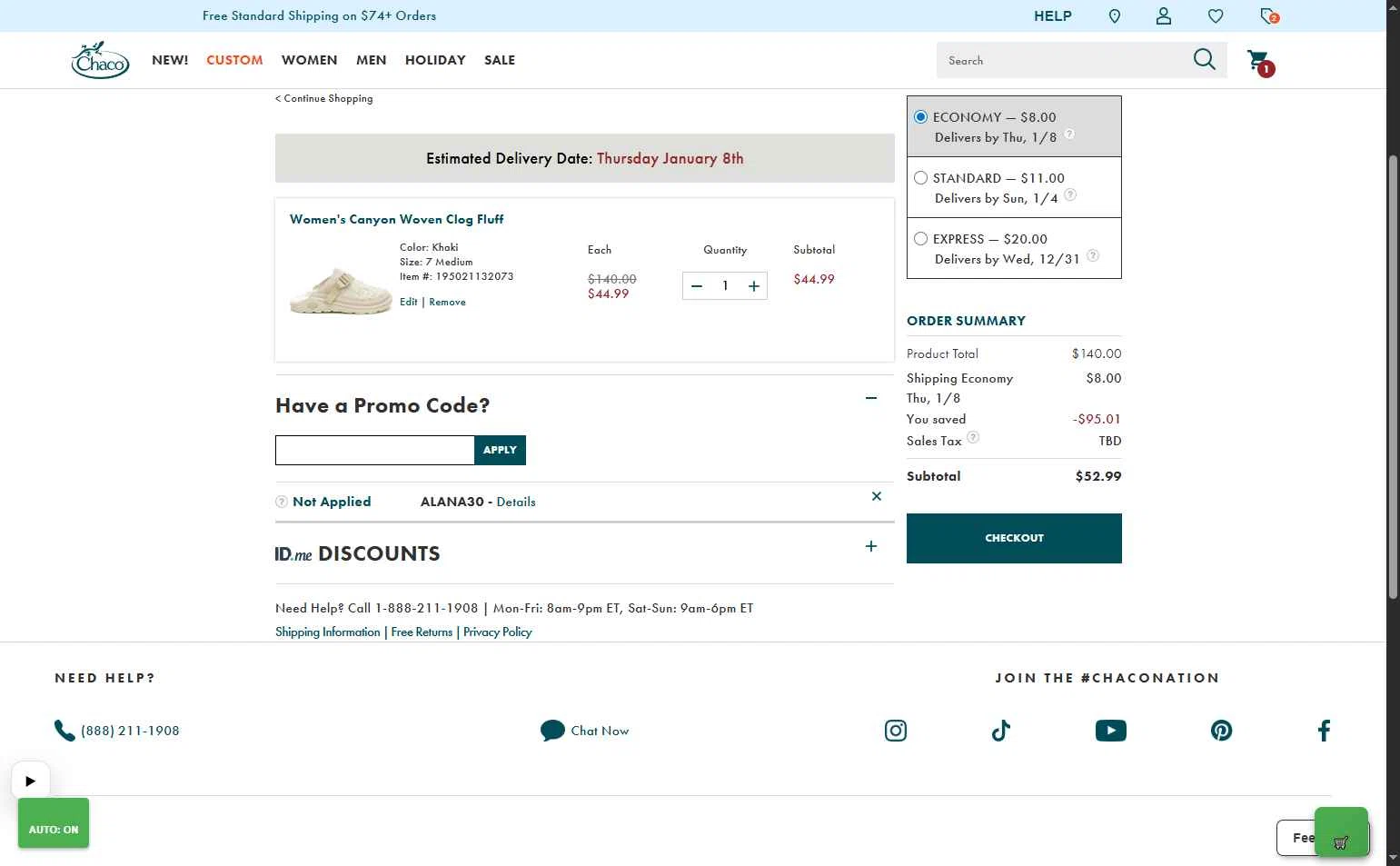Open Chaco TikTok page

pyautogui.click(x=1001, y=731)
